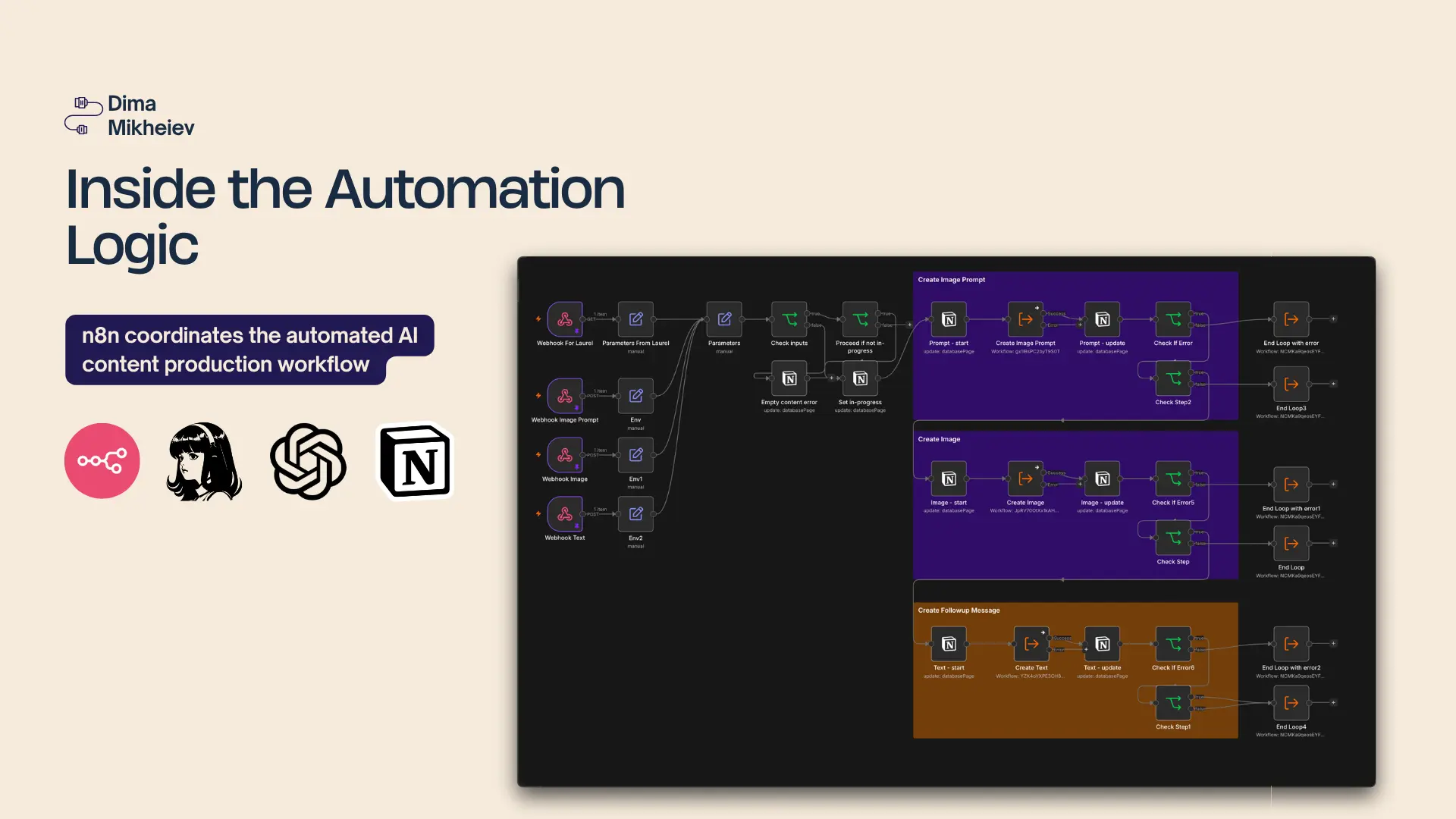Screen dimensions: 1456x819
Task: Click plus connector after End Loop with error1
Action: [x=1333, y=485]
